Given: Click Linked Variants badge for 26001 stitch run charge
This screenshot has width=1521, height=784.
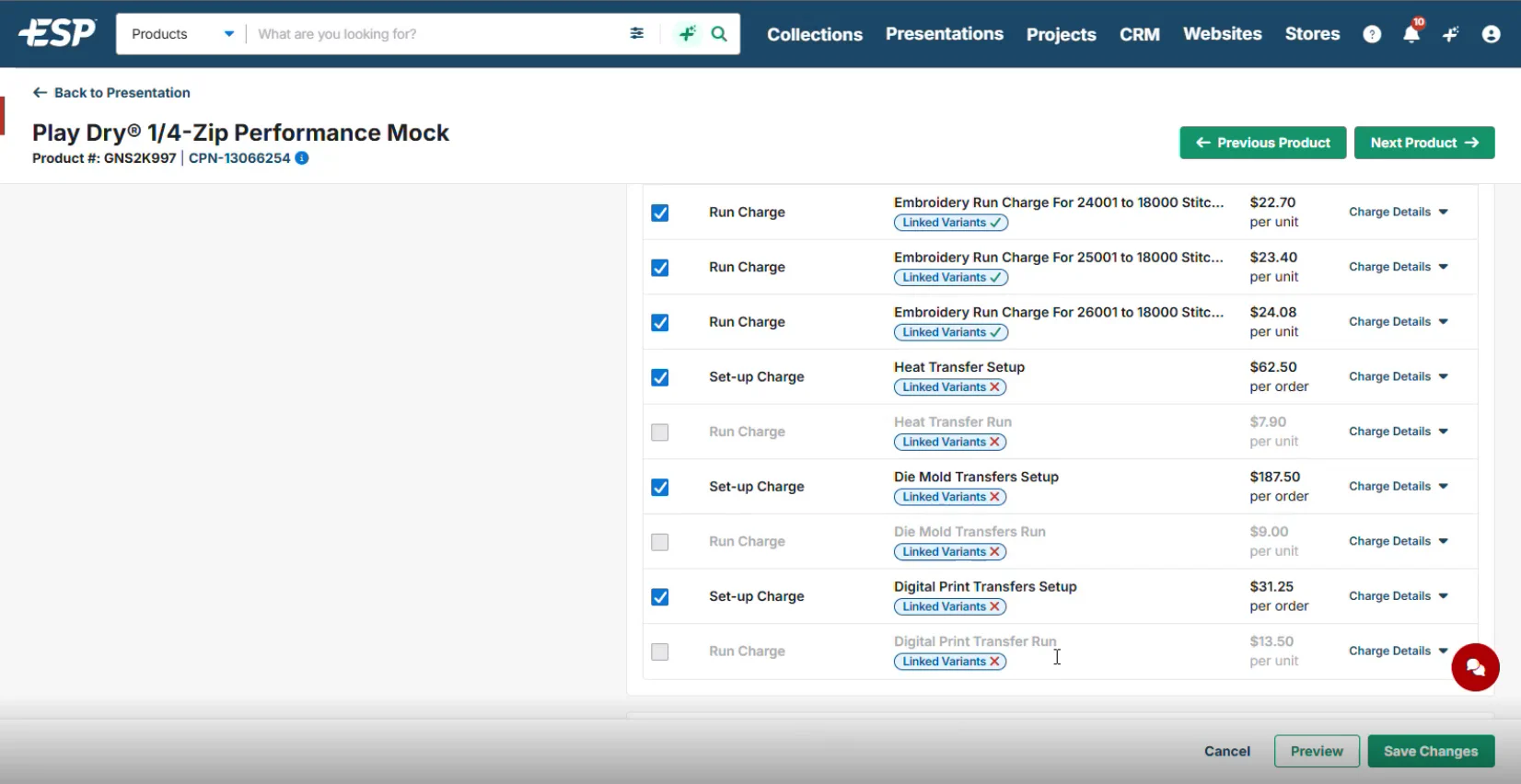Looking at the screenshot, I should click(951, 332).
